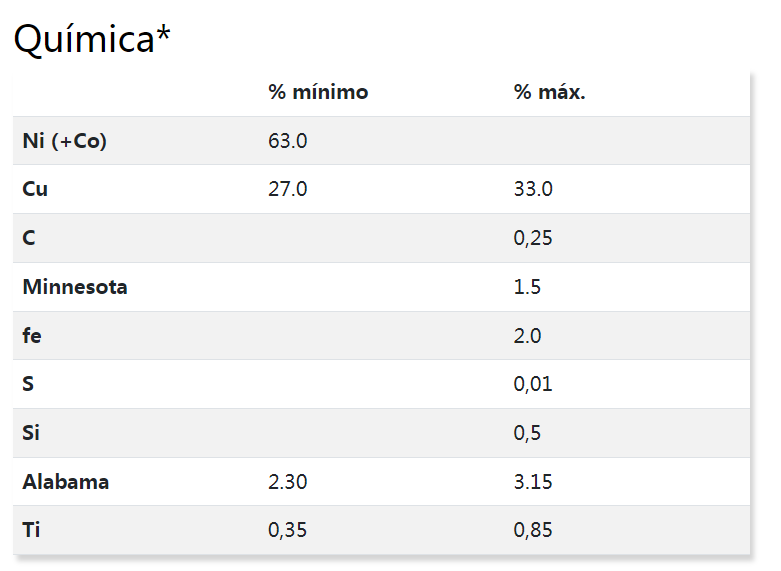781x571 pixels.
Task: Select the Si row label
Action: click(31, 432)
